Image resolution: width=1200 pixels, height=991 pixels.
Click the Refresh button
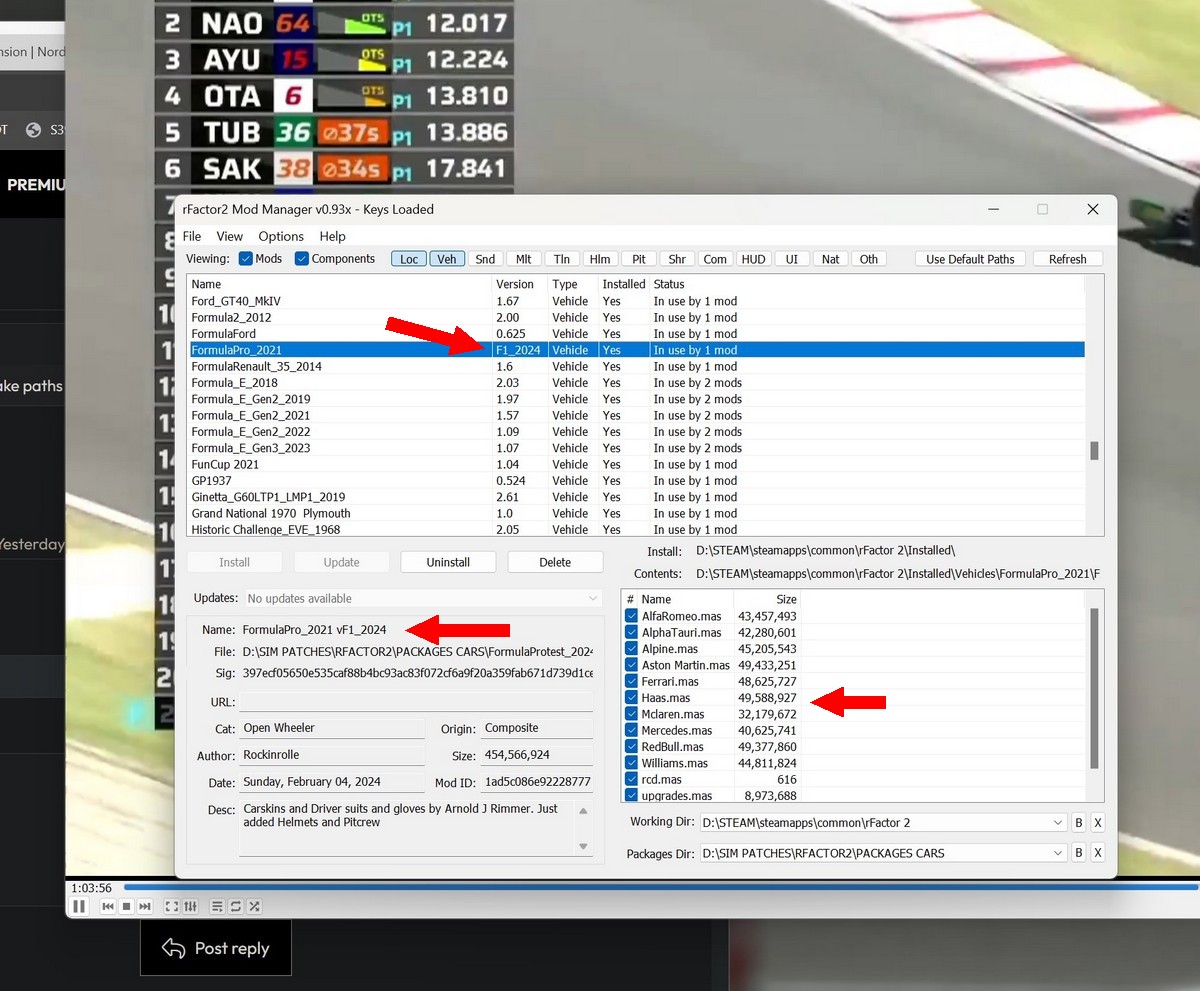[1068, 259]
